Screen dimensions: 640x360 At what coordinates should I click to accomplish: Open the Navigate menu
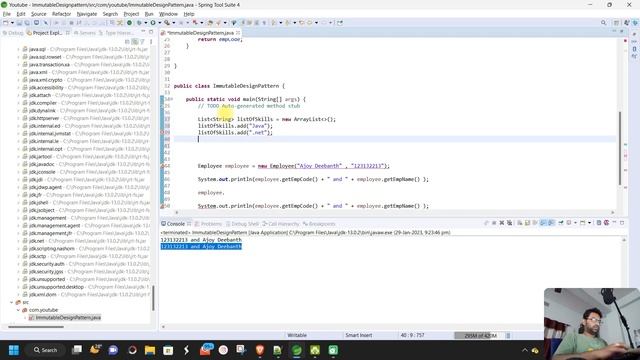(87, 14)
